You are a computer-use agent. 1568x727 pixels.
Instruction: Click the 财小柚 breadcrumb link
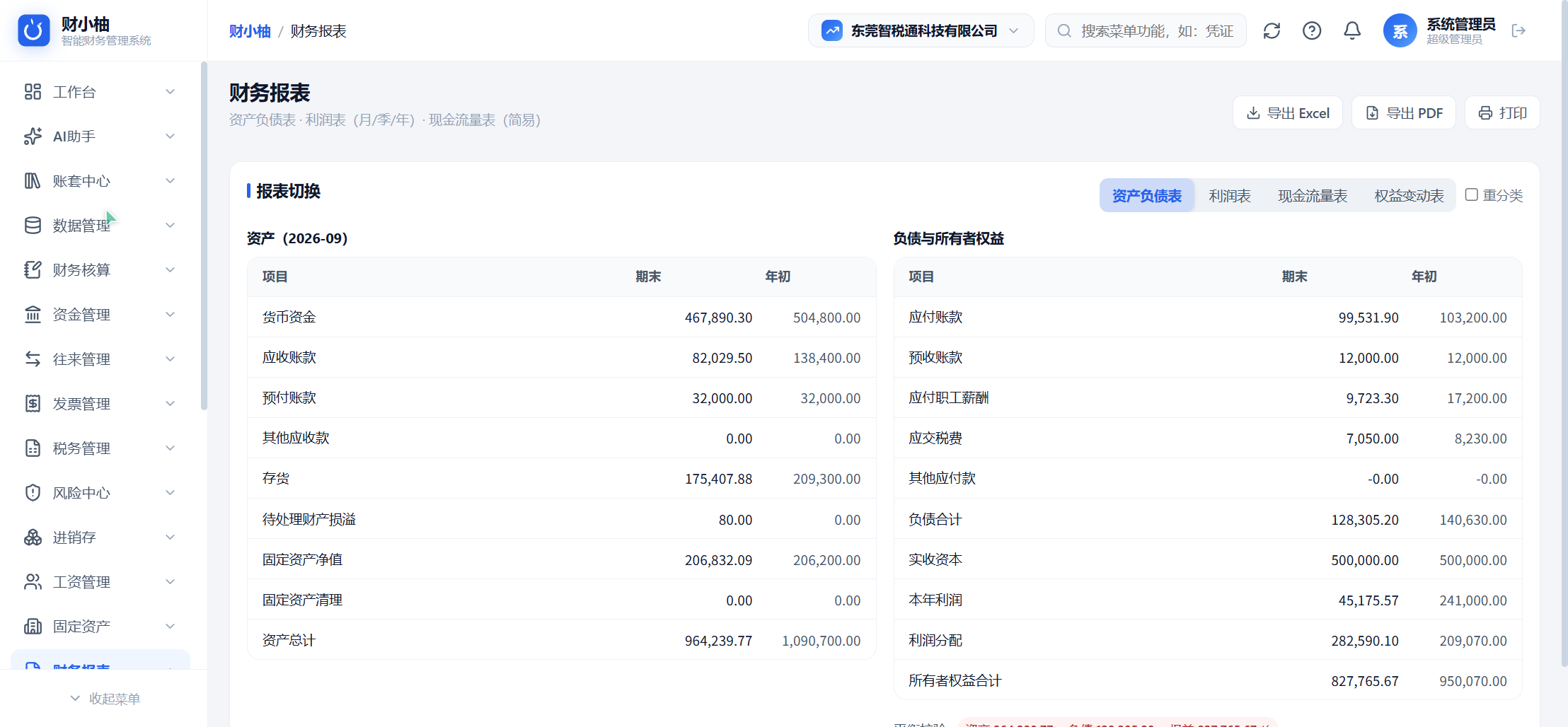point(250,31)
